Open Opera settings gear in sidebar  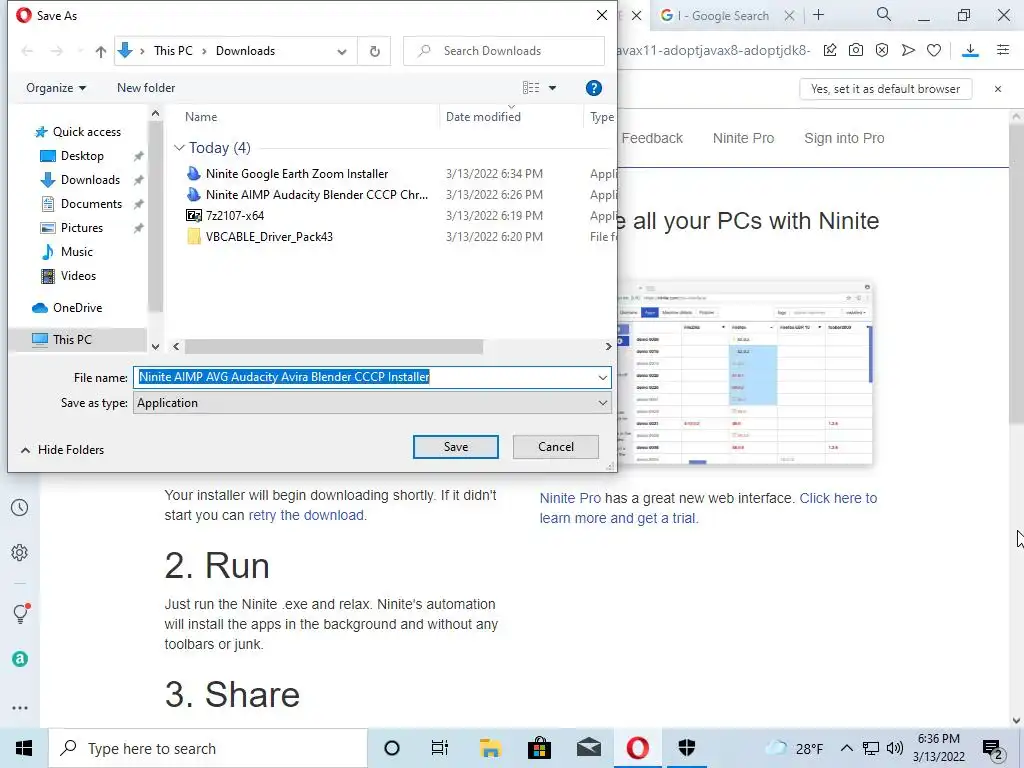20,552
